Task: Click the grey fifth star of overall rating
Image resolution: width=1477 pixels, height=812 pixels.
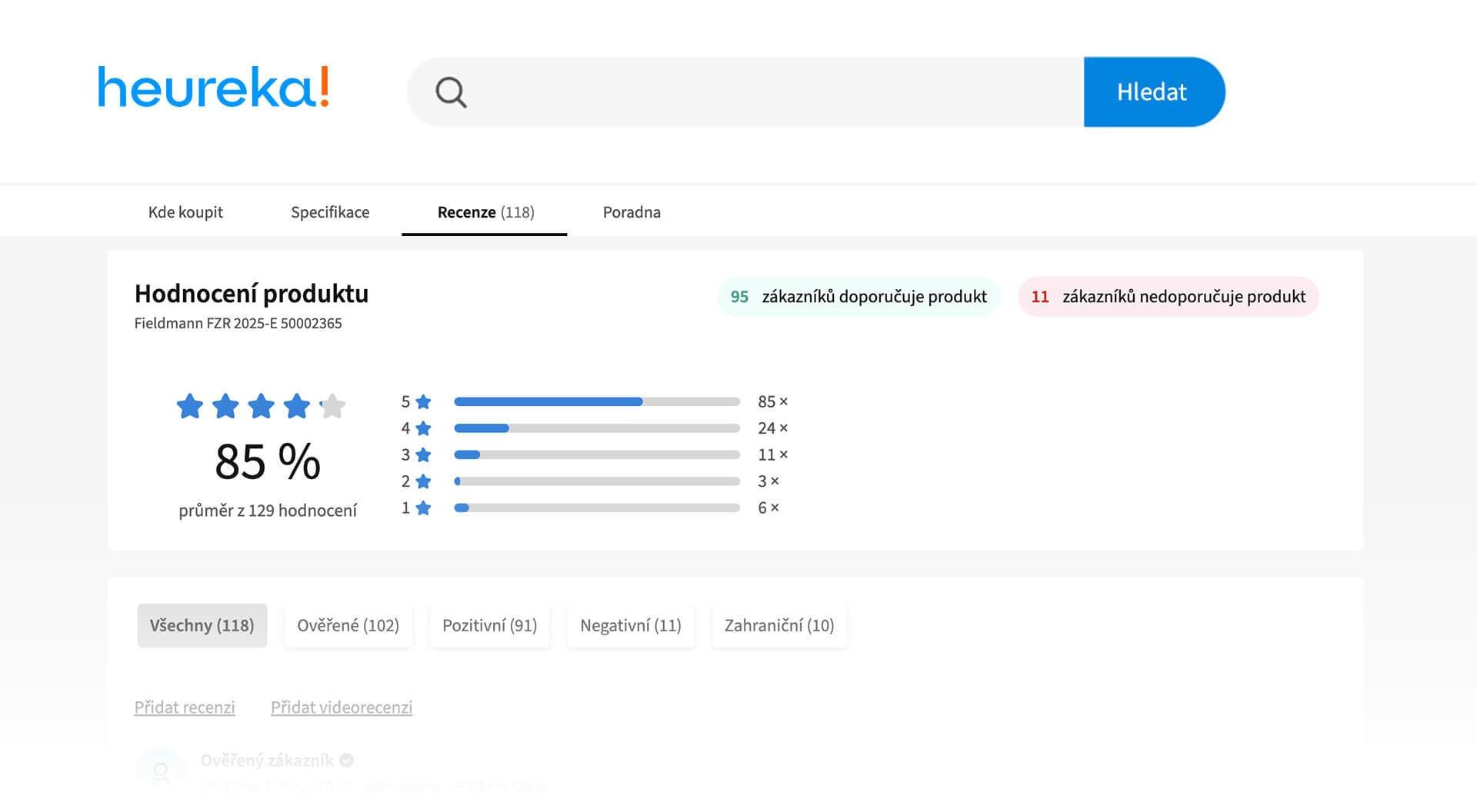Action: tap(332, 406)
